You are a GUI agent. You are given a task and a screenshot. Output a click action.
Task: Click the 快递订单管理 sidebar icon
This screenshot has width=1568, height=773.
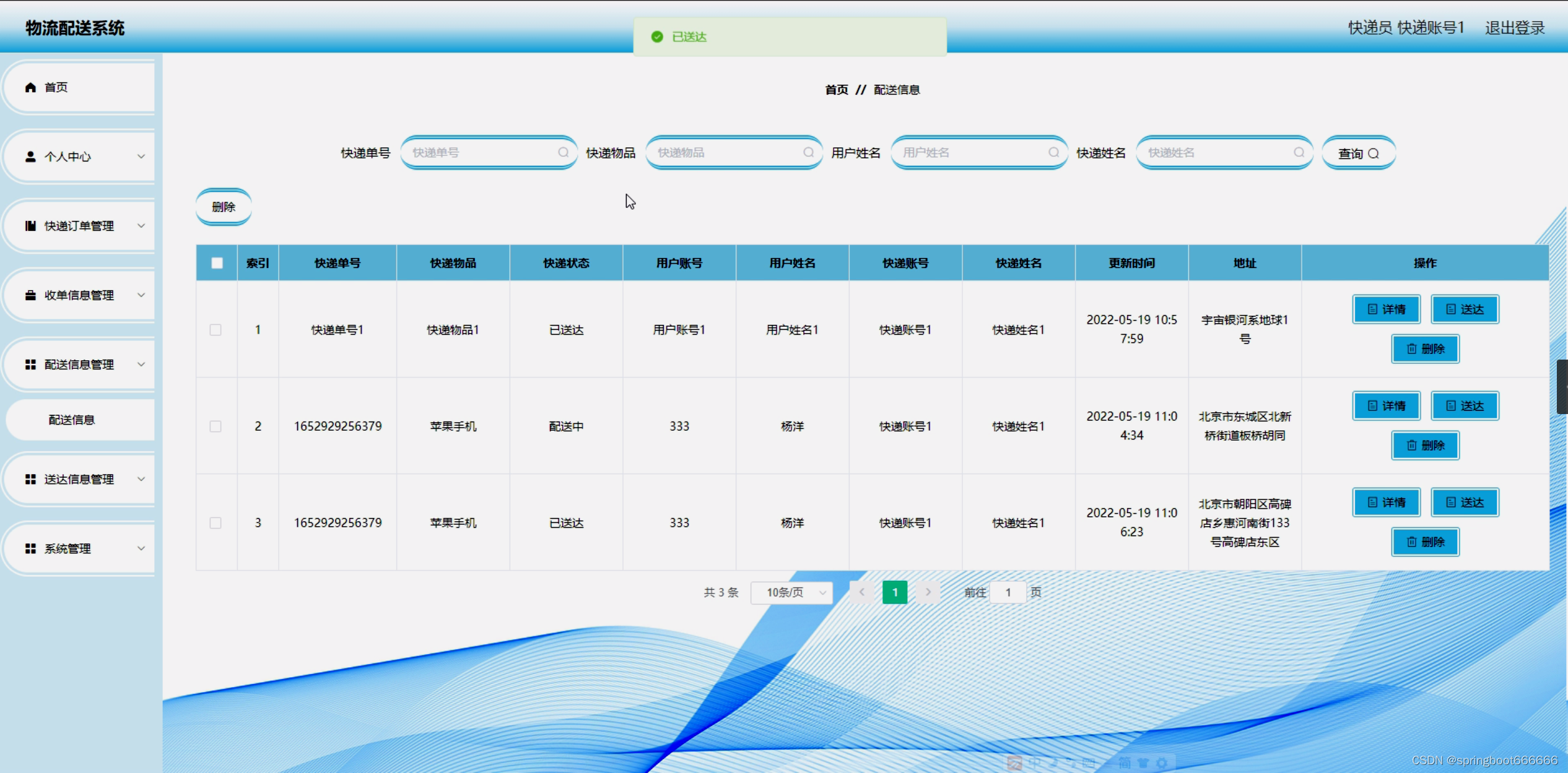[30, 226]
